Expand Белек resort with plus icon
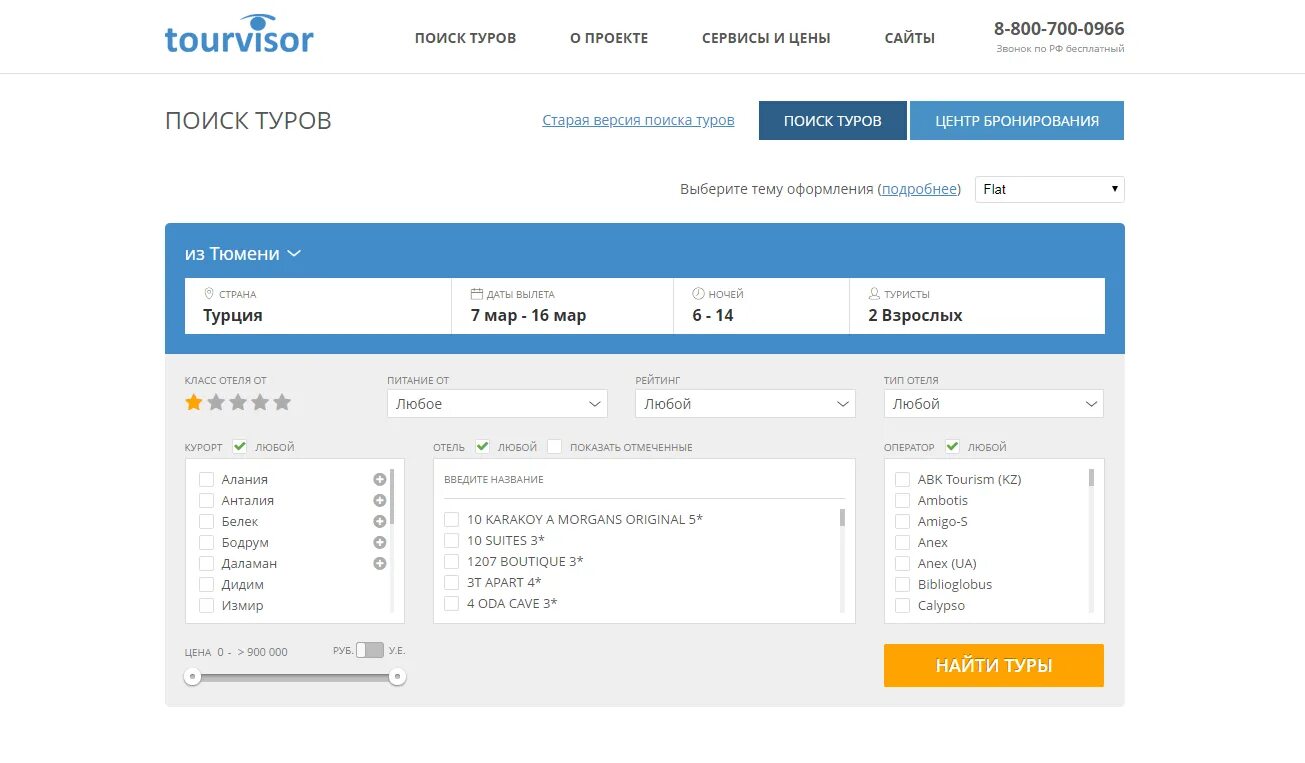 [x=380, y=522]
